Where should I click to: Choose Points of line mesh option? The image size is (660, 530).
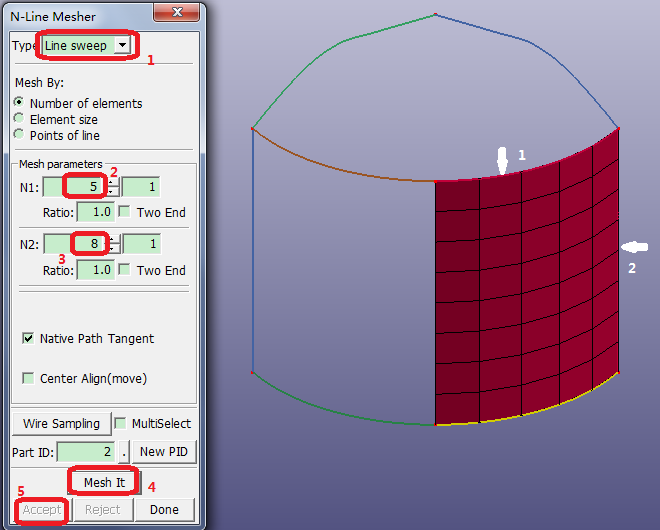(19, 135)
